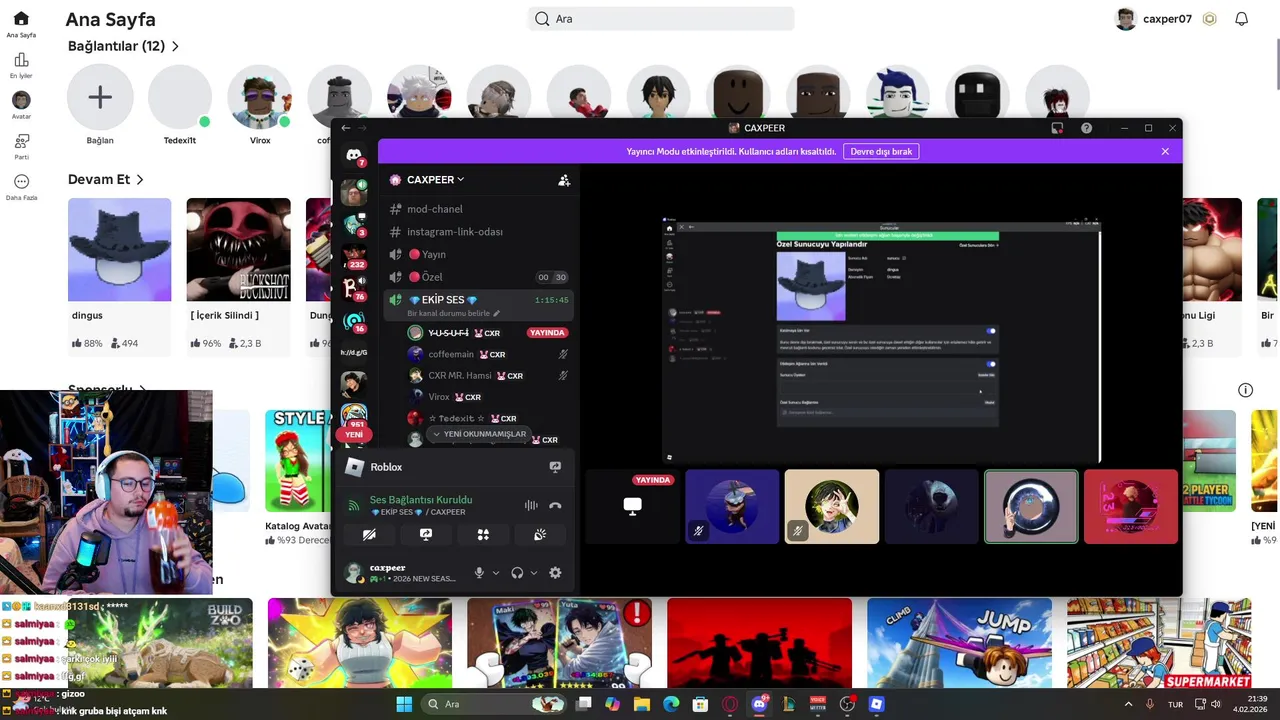Open Roblox Daha Fazla menu icon

pyautogui.click(x=21, y=182)
